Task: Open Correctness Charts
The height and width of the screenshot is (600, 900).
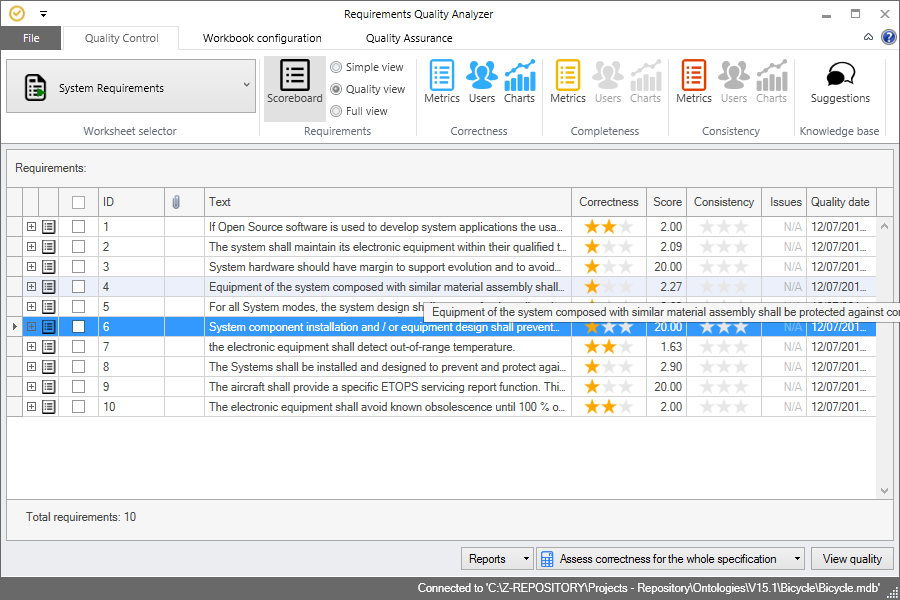Action: point(519,82)
